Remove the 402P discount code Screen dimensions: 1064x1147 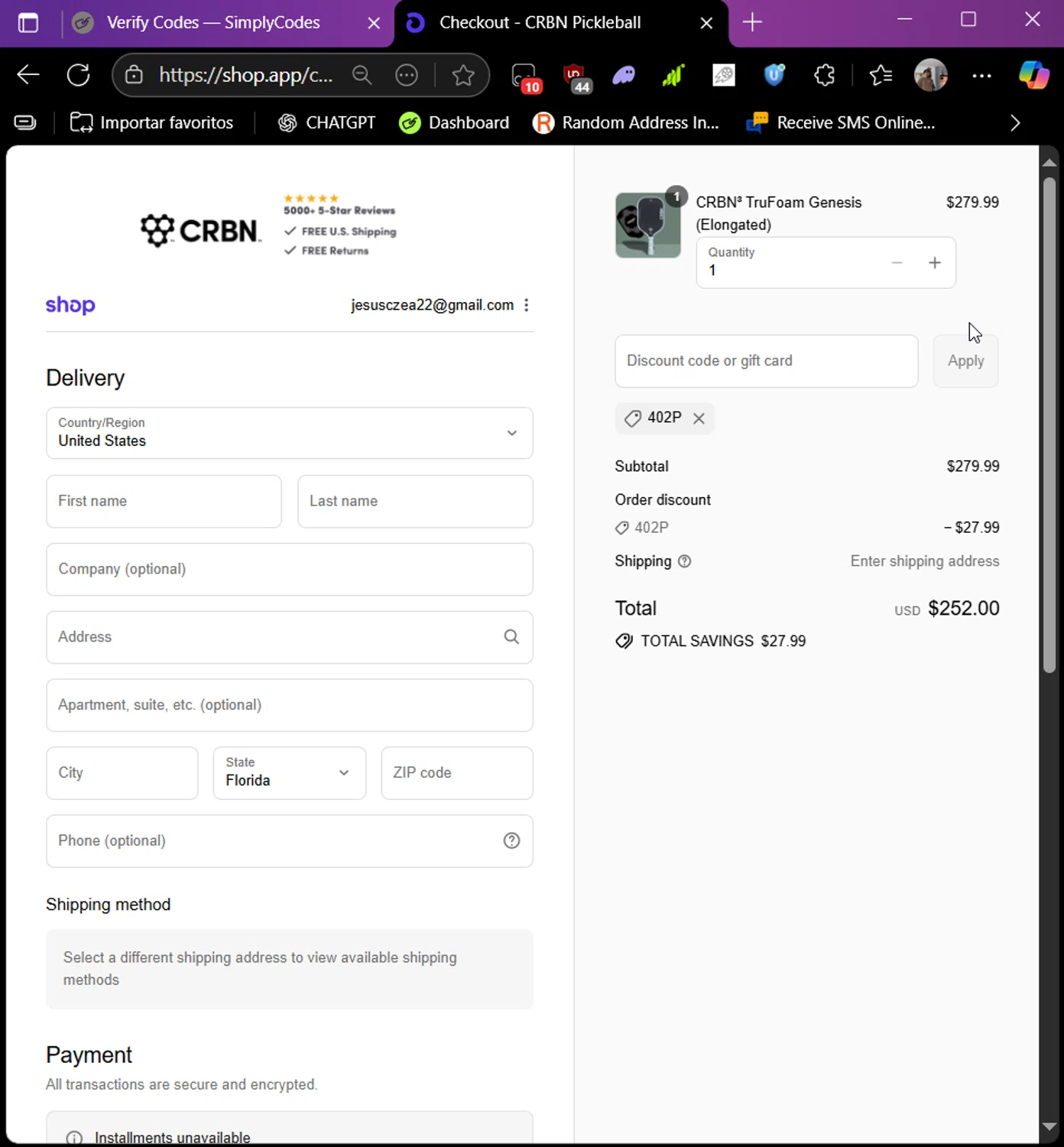(x=699, y=418)
